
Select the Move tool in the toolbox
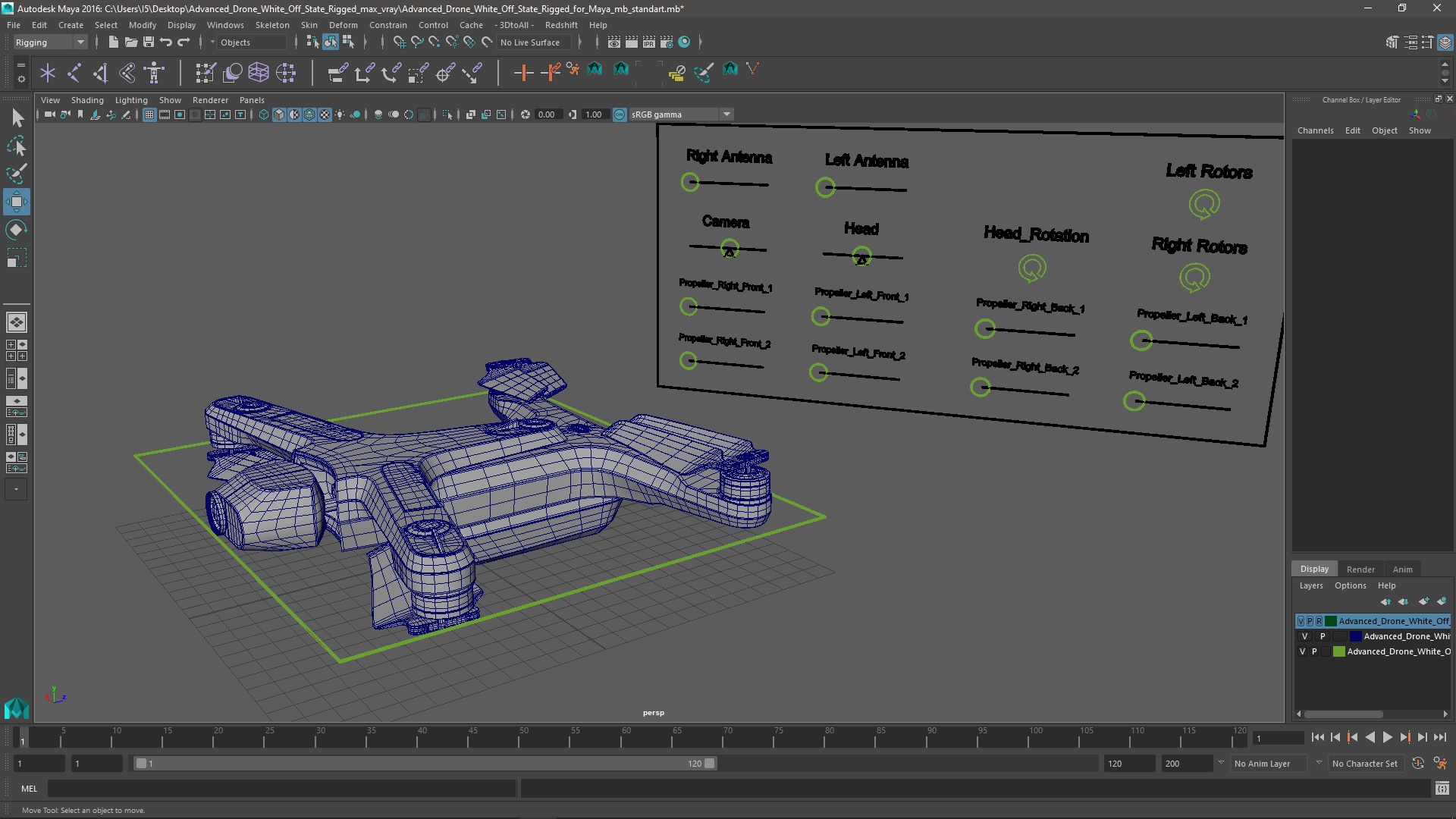17,202
